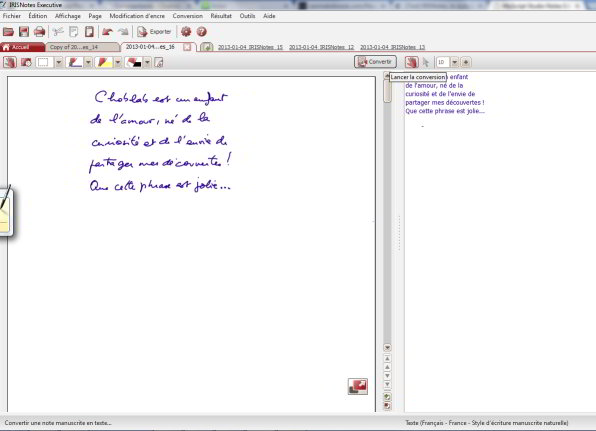Open the 2013-01-04 IRISNotes_15 link
The width and height of the screenshot is (596, 431).
(250, 47)
